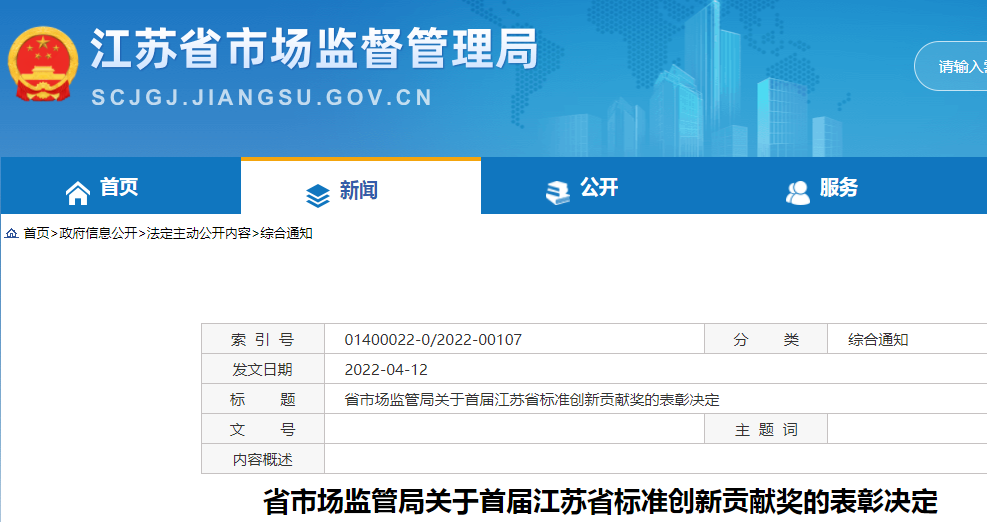Click the bold article headline below the table
Image resolution: width=987 pixels, height=522 pixels.
[x=600, y=501]
